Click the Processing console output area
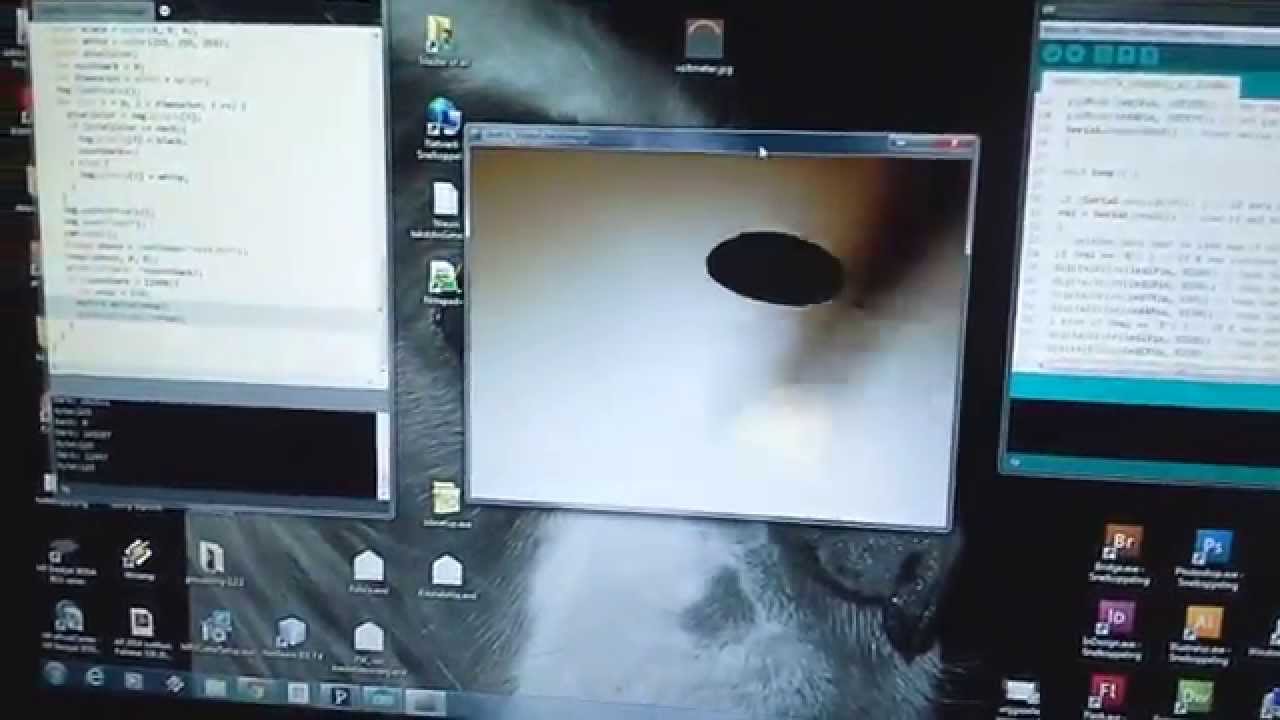 click(212, 450)
